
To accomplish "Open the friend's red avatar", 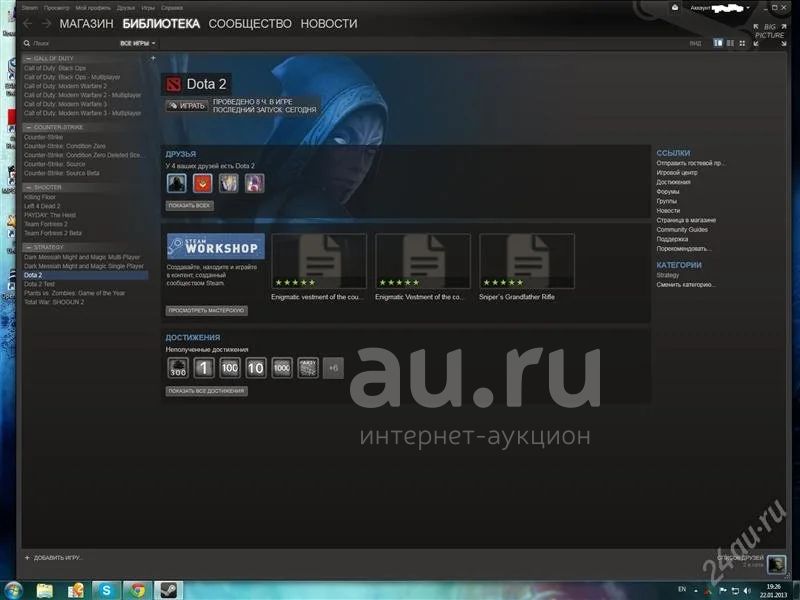I will point(203,183).
